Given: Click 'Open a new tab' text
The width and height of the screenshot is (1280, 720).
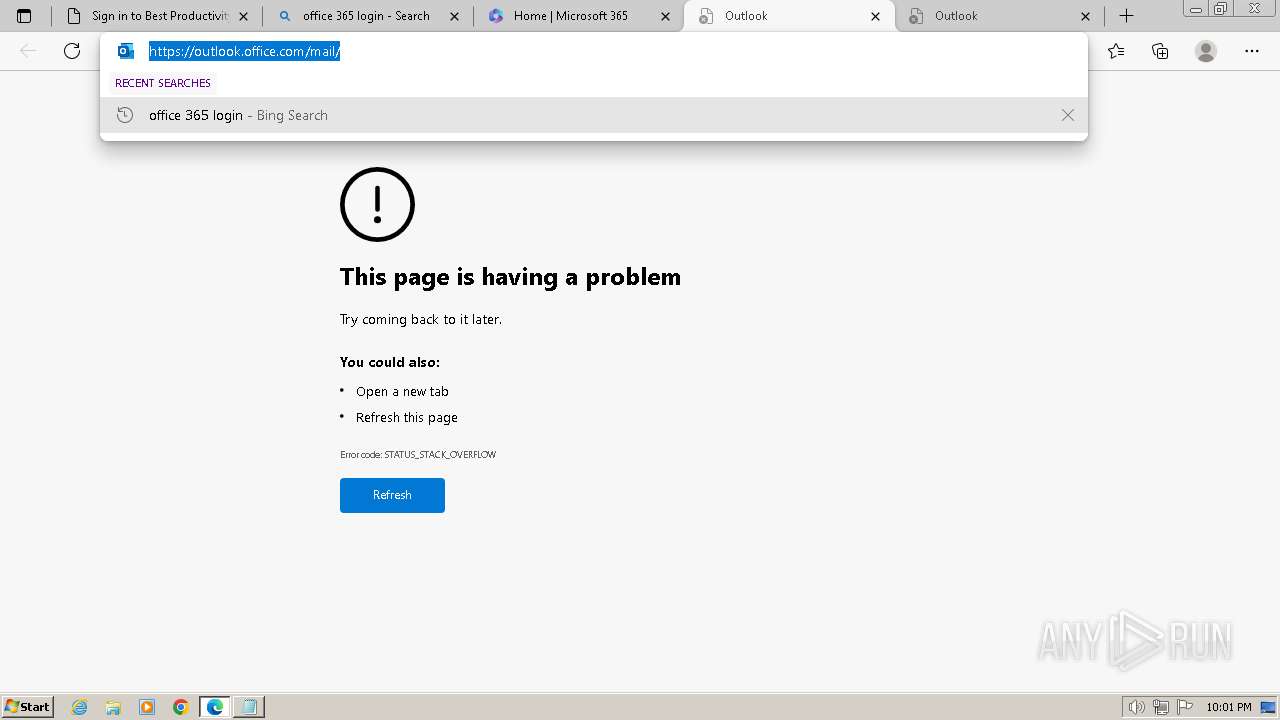Looking at the screenshot, I should pos(402,391).
